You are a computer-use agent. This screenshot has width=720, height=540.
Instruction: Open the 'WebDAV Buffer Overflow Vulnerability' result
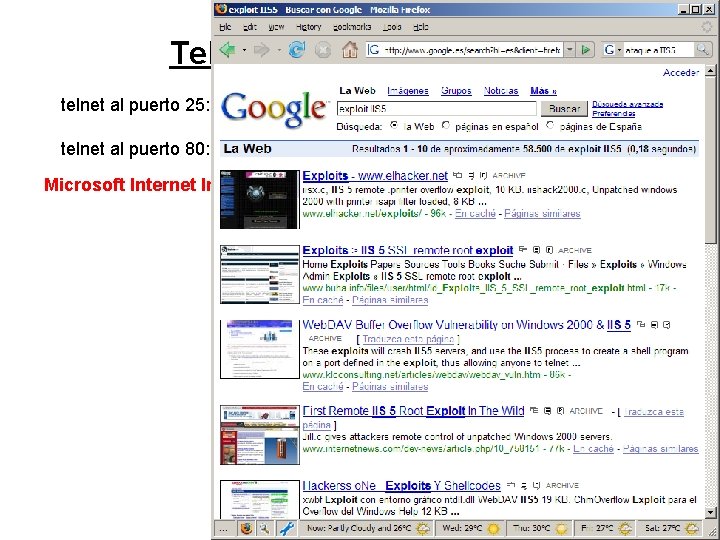click(x=467, y=325)
